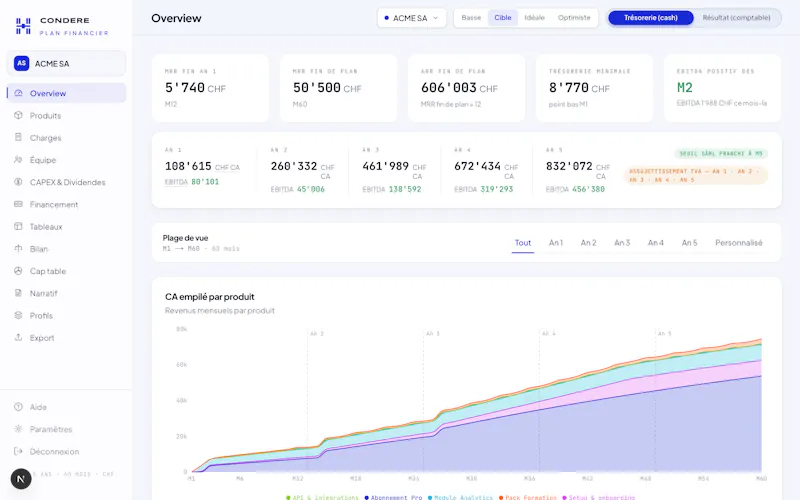Click the Overview gauge icon in sidebar
Image resolution: width=800 pixels, height=500 pixels.
pos(18,93)
